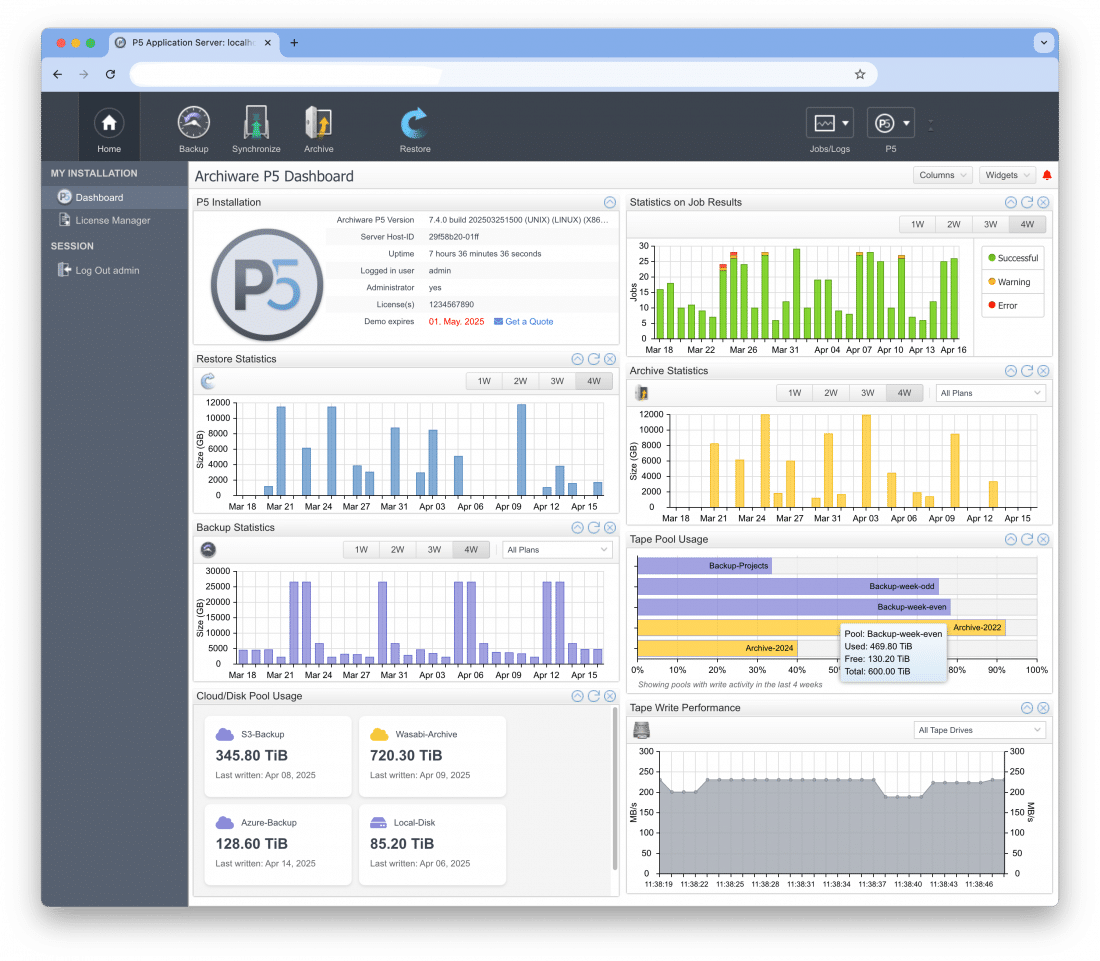Open the All Plans dropdown in Backup Statistics

(557, 549)
